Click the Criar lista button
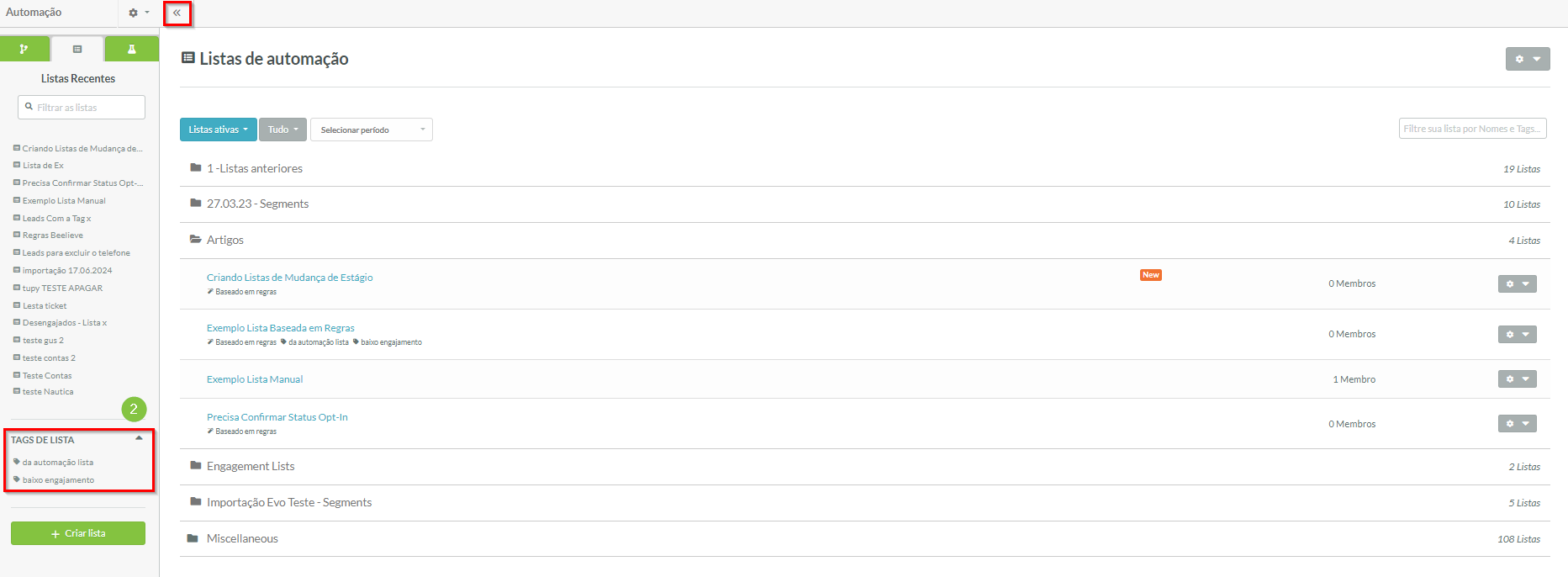Screen dimensions: 1568x577 78,533
